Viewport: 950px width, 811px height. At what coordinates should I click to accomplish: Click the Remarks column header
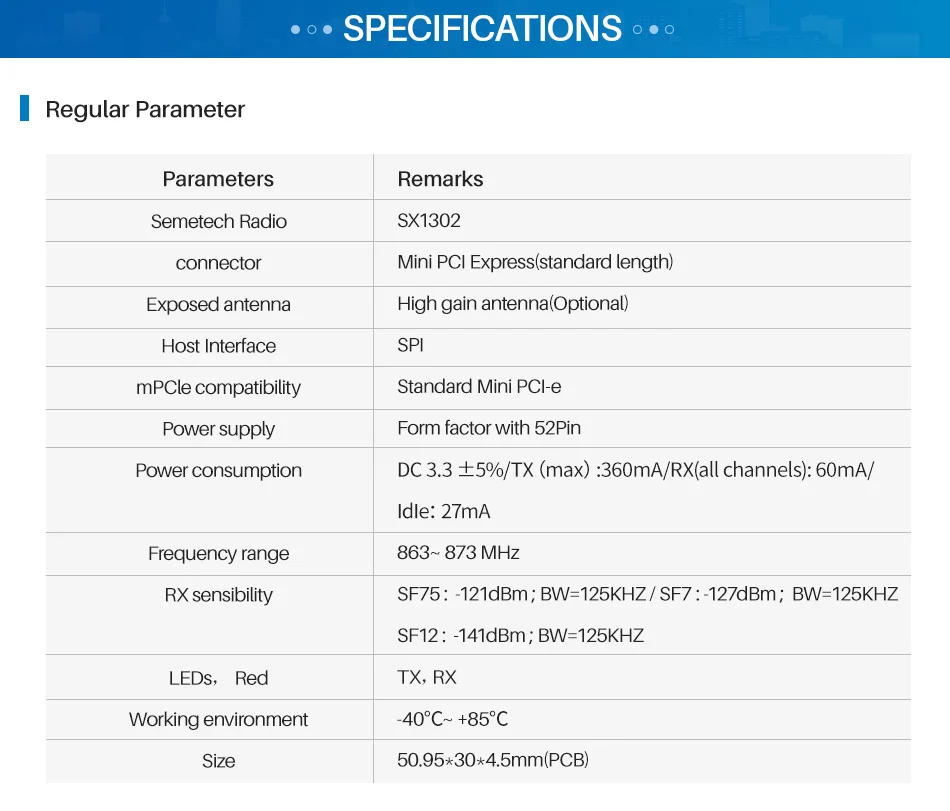[440, 179]
